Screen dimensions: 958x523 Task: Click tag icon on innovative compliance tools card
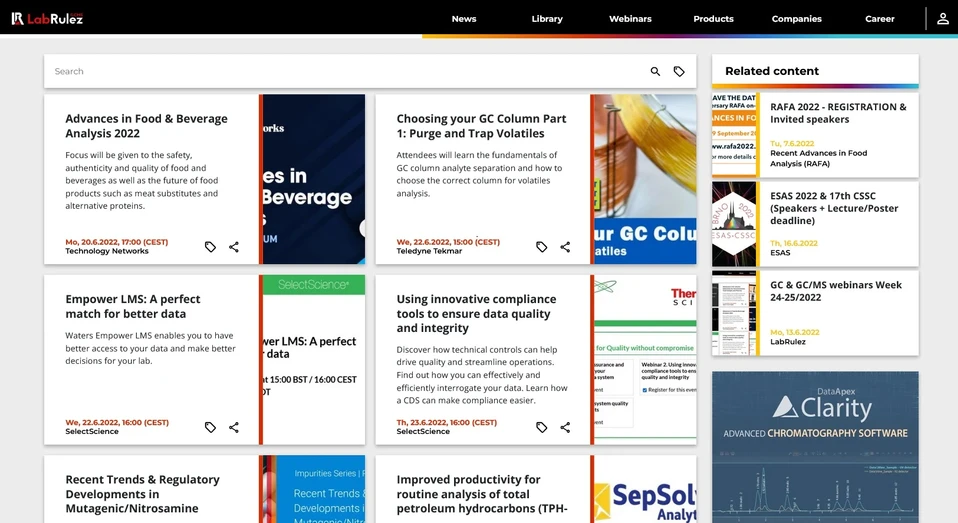click(x=541, y=427)
